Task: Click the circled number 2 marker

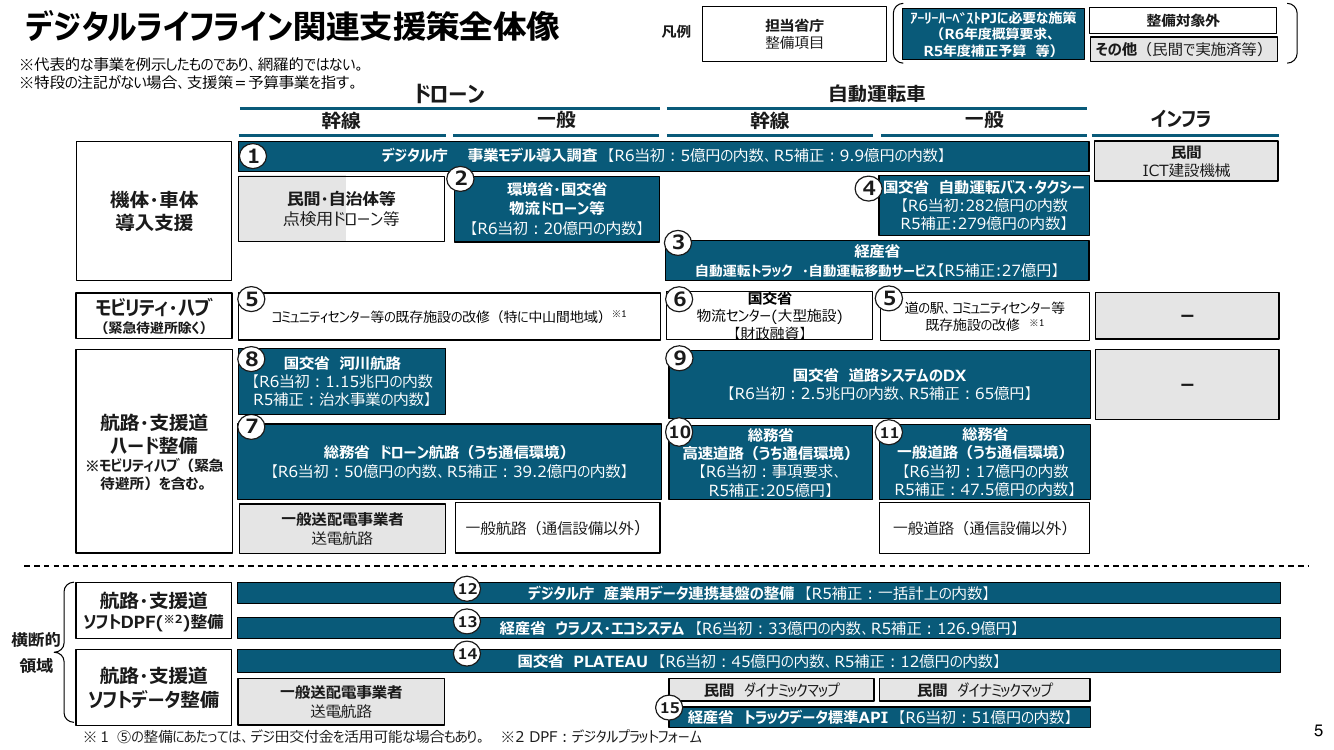Action: (460, 179)
